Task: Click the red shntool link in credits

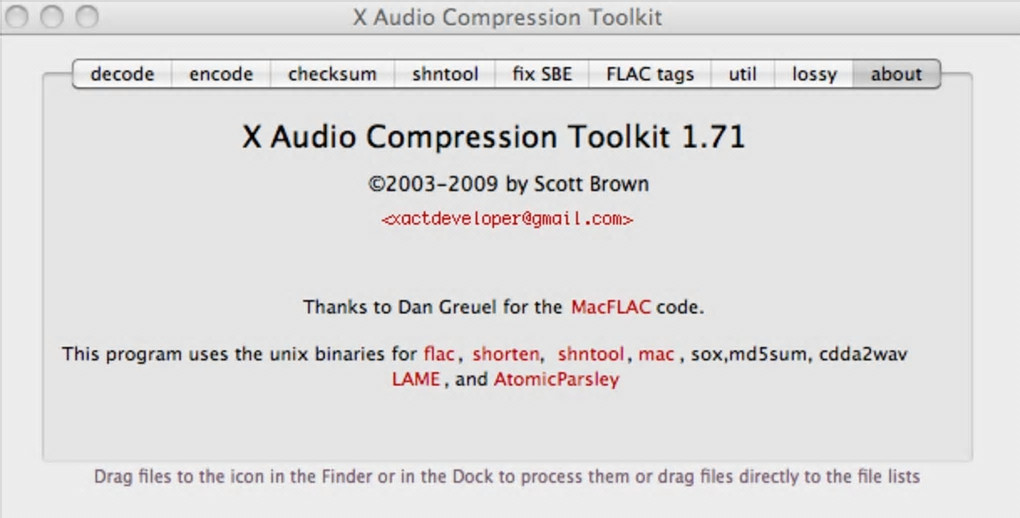Action: pyautogui.click(x=591, y=354)
